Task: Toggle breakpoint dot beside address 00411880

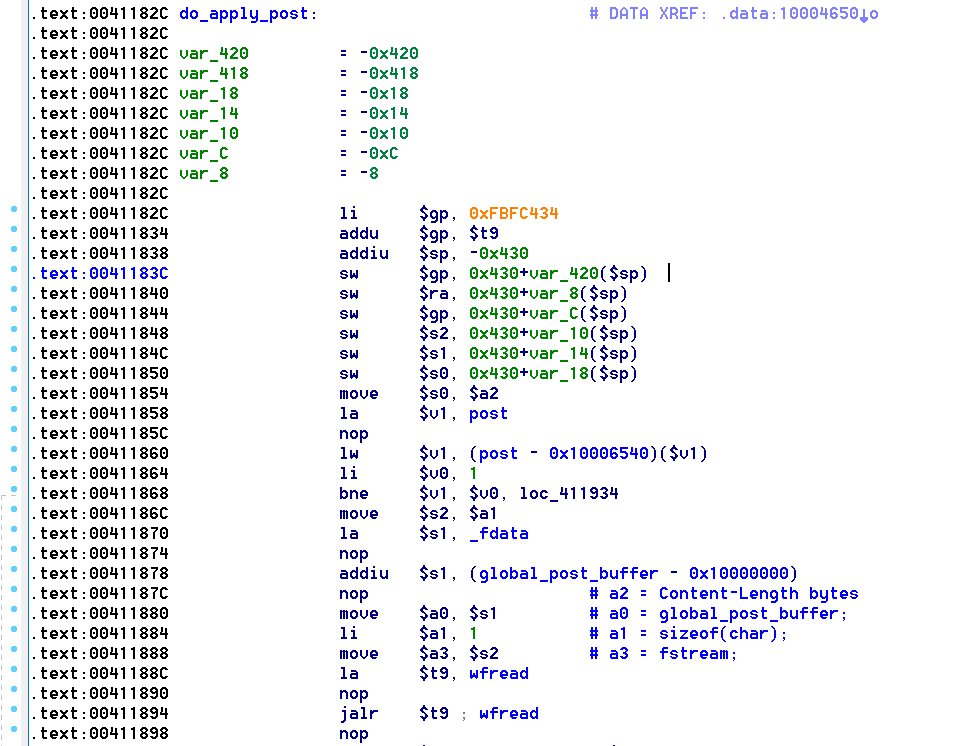Action: click(x=14, y=609)
